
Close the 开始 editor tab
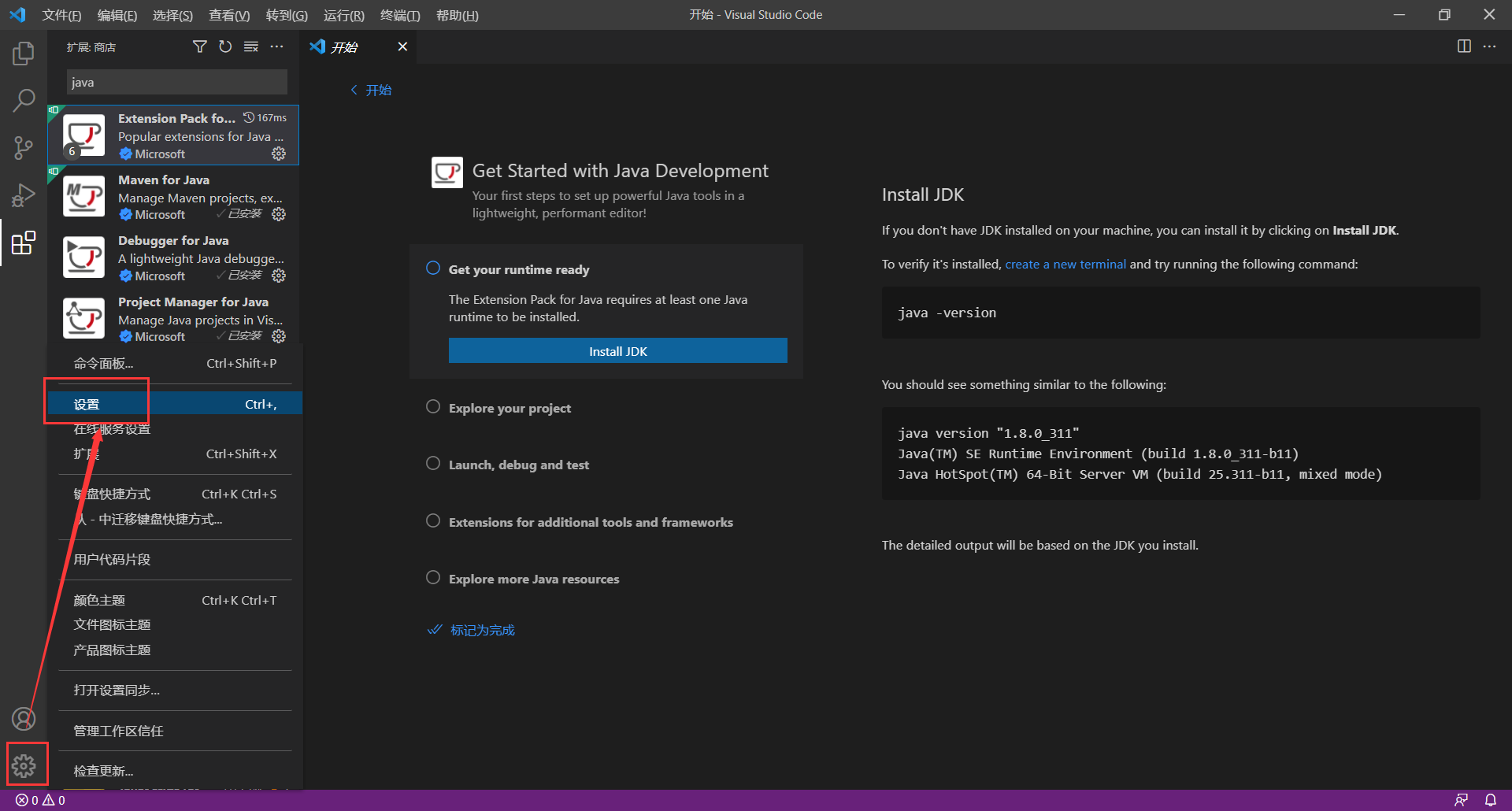pos(402,46)
